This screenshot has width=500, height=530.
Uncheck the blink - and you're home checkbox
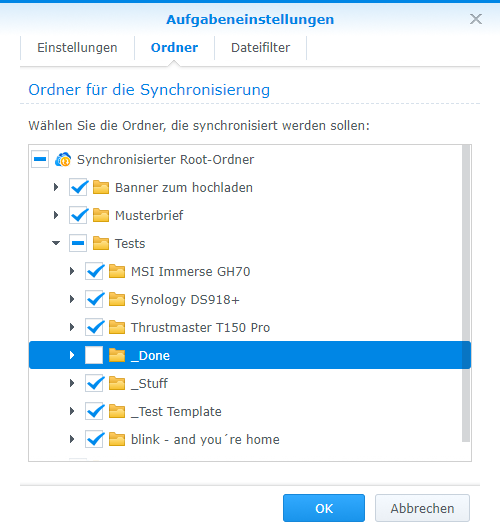coord(94,439)
